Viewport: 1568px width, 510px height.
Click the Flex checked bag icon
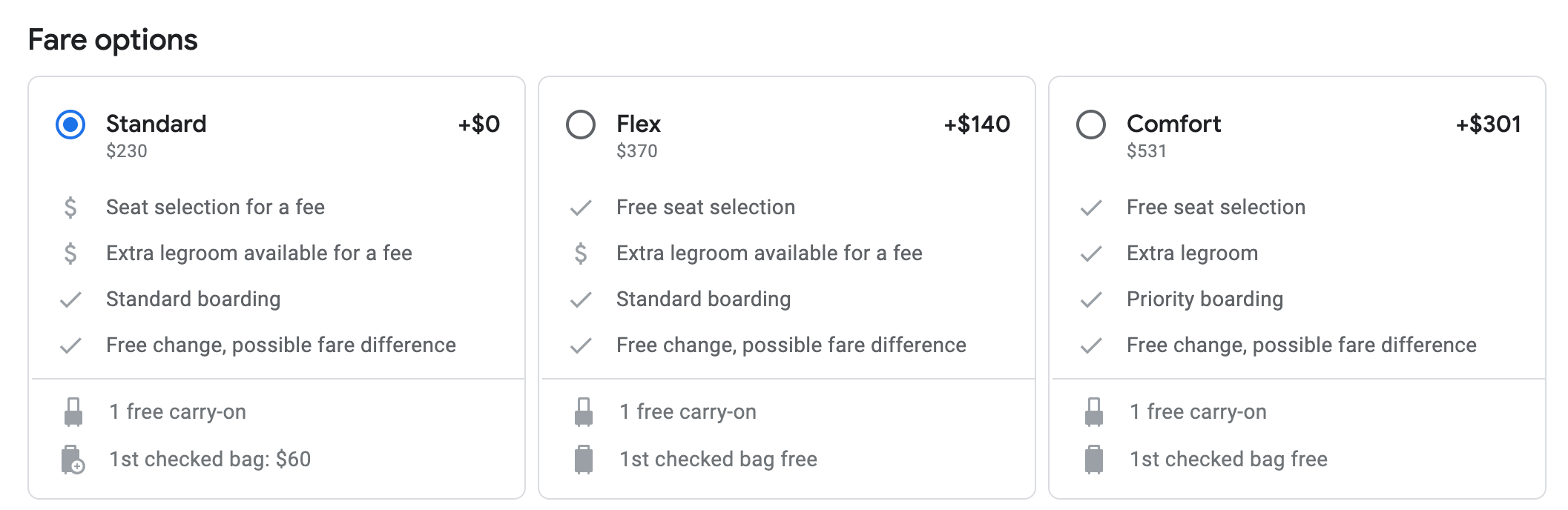click(x=584, y=460)
